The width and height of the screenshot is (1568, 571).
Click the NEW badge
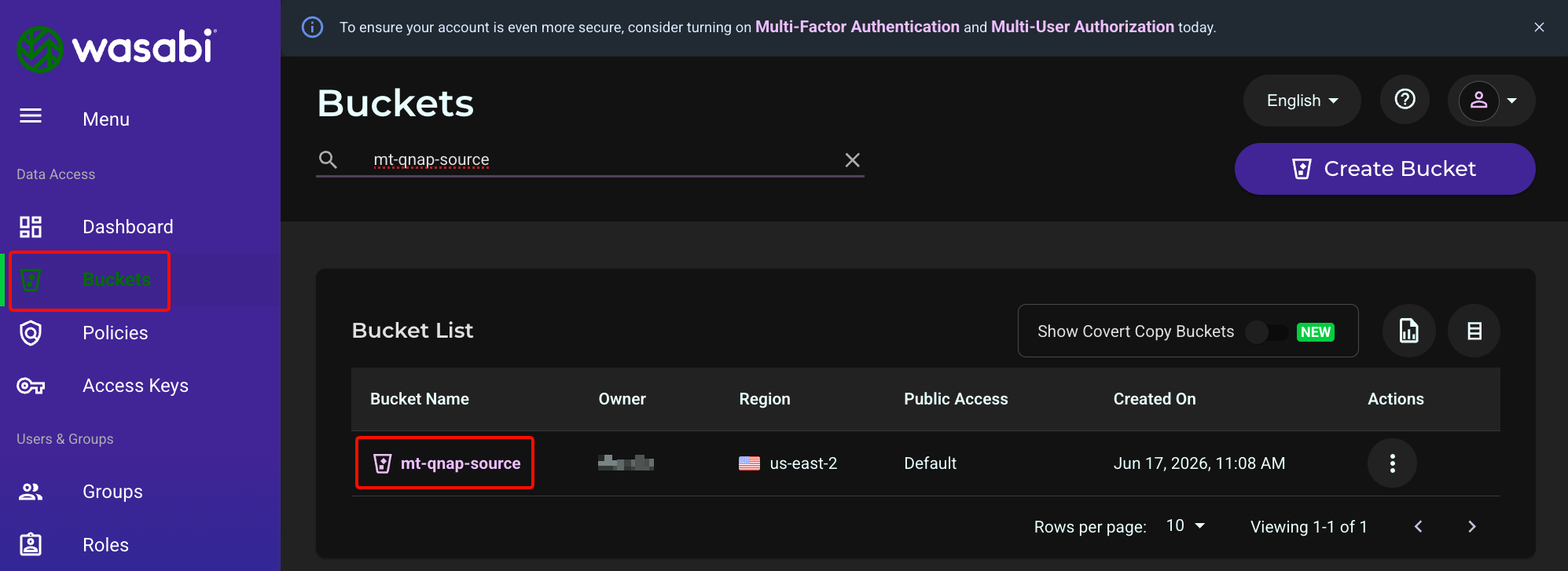1316,332
